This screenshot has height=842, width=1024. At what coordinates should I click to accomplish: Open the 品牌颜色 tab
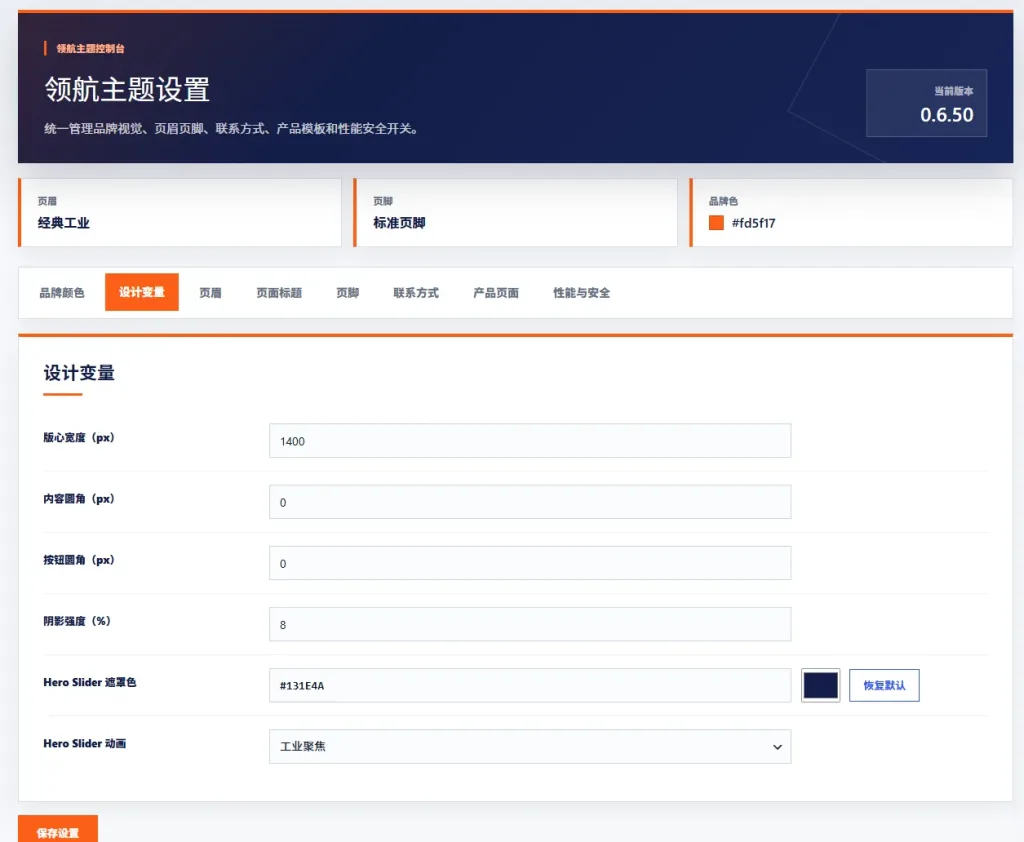point(62,293)
